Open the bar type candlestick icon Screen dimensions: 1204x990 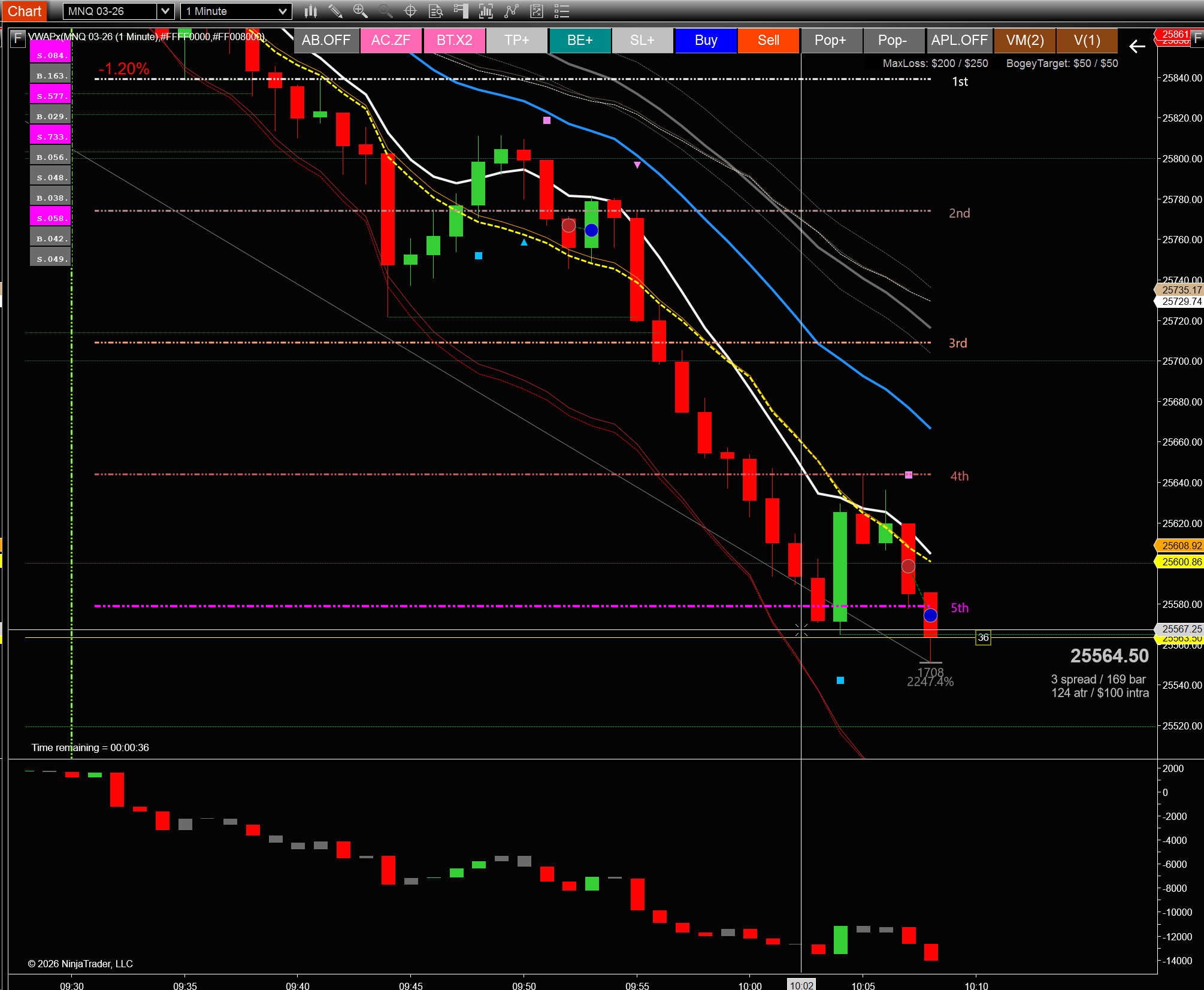pos(310,11)
